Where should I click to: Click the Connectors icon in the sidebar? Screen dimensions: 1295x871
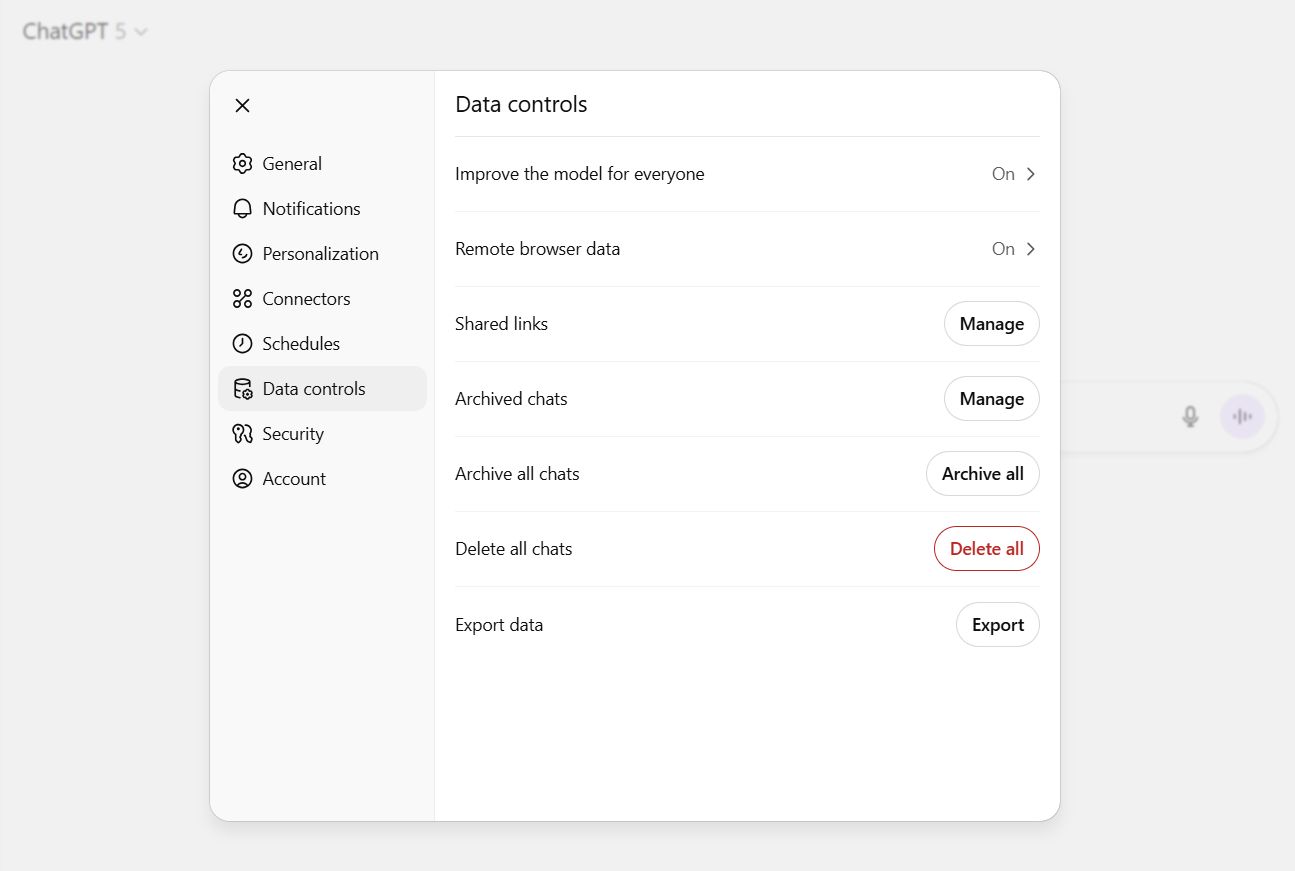click(242, 299)
